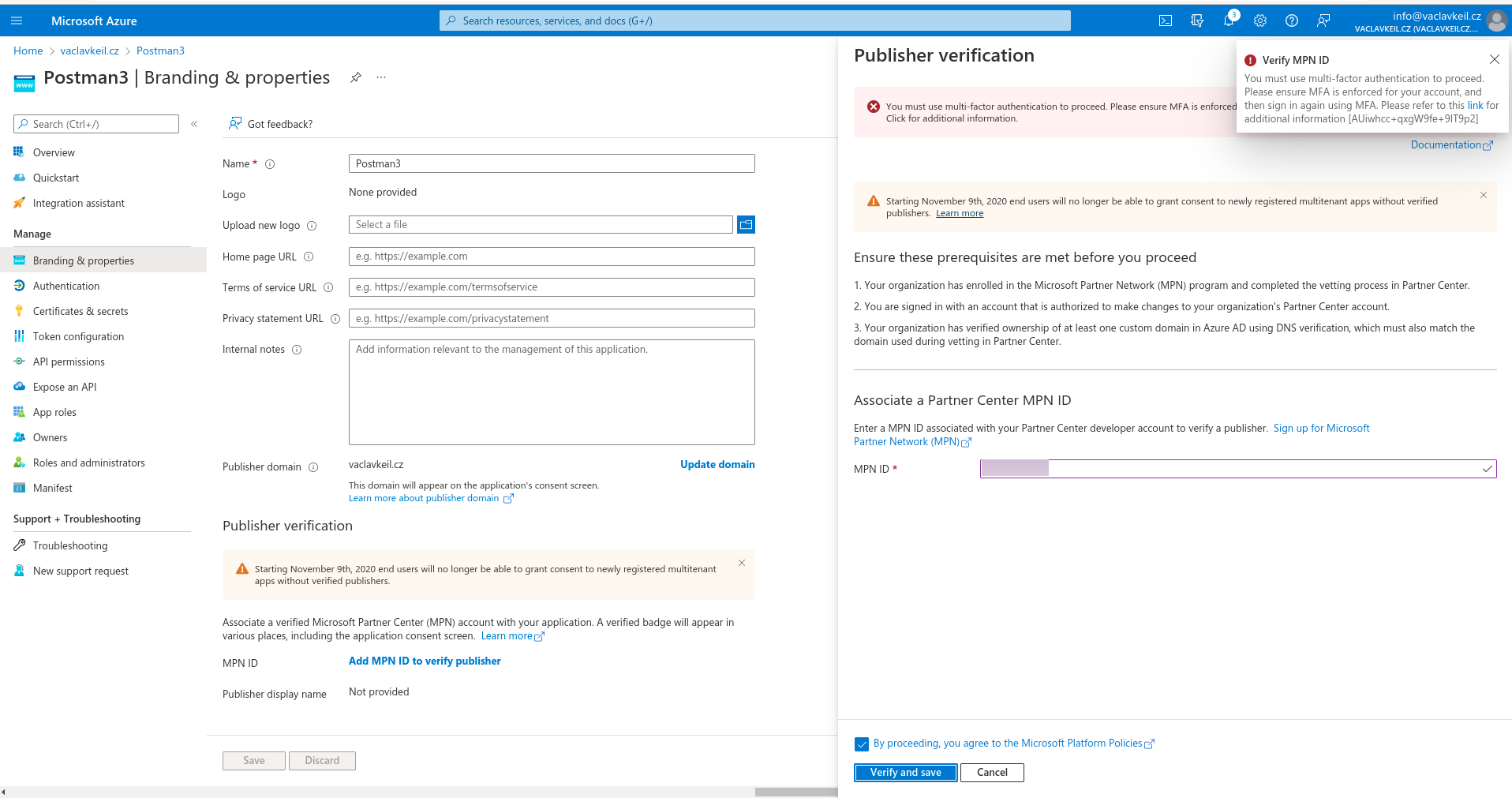Show info tooltip for Publisher domain
The image size is (1512, 798).
pyautogui.click(x=313, y=467)
